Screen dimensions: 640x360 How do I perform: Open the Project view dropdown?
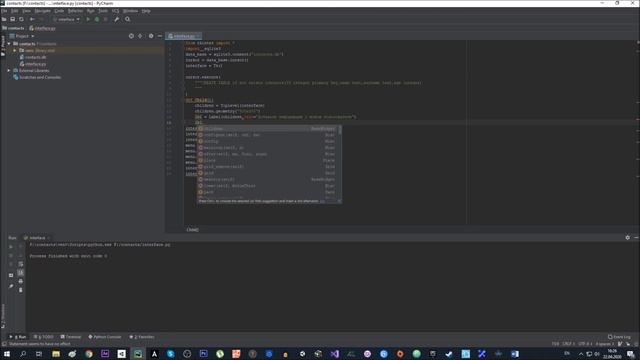click(x=22, y=36)
